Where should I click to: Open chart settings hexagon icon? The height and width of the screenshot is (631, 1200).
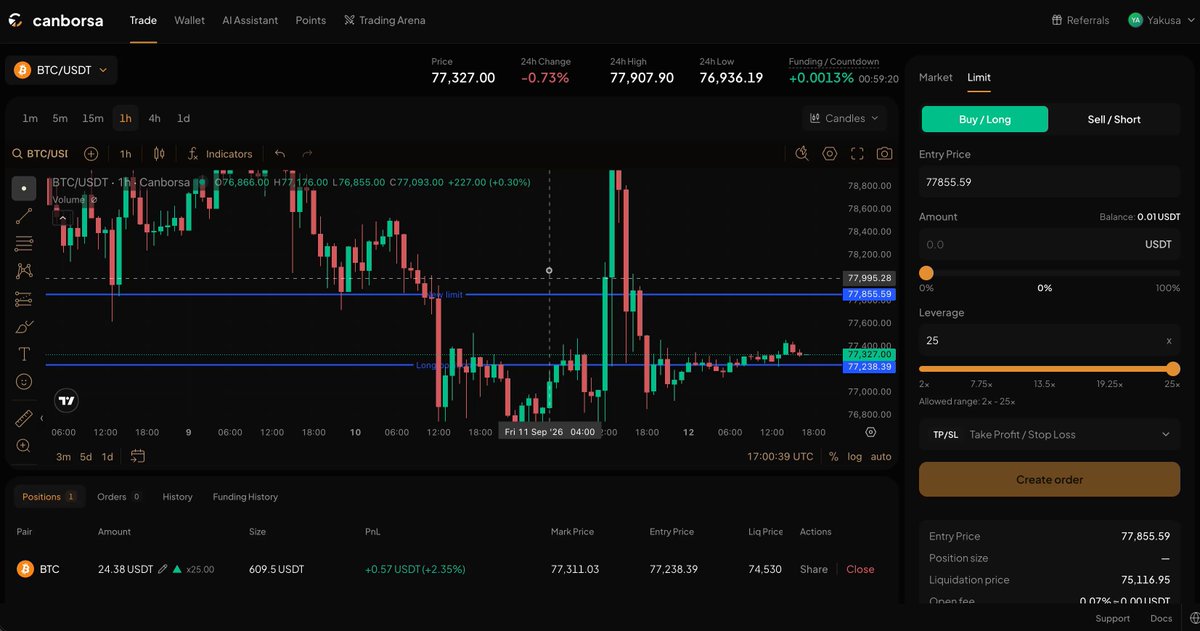tap(830, 154)
